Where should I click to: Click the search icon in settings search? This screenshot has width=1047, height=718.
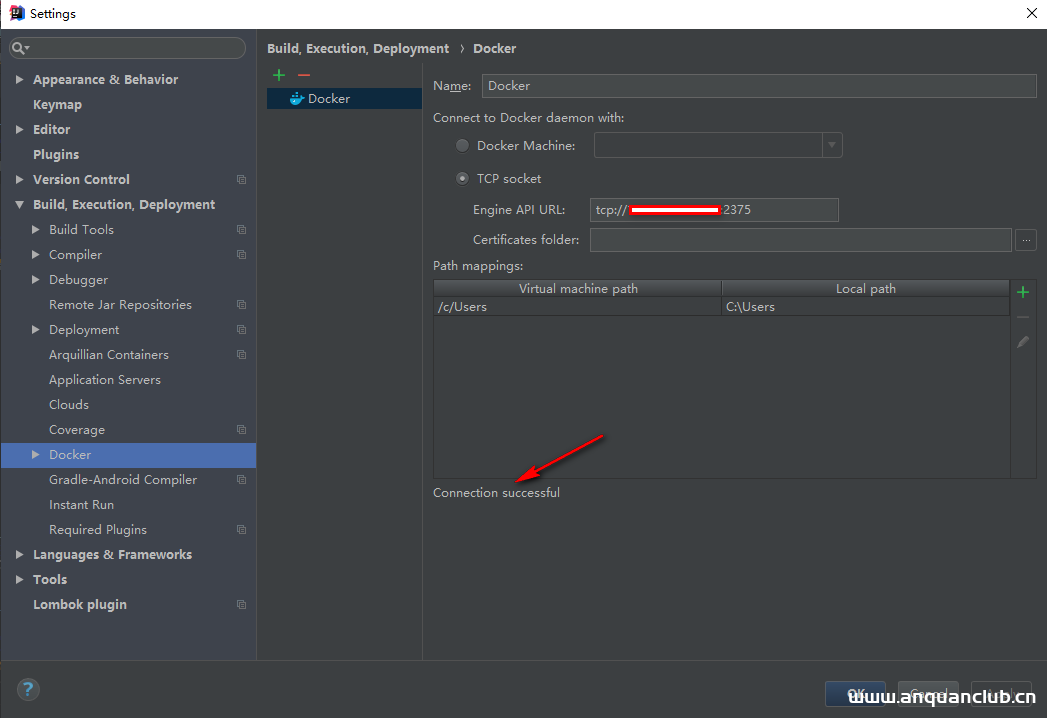tap(19, 48)
